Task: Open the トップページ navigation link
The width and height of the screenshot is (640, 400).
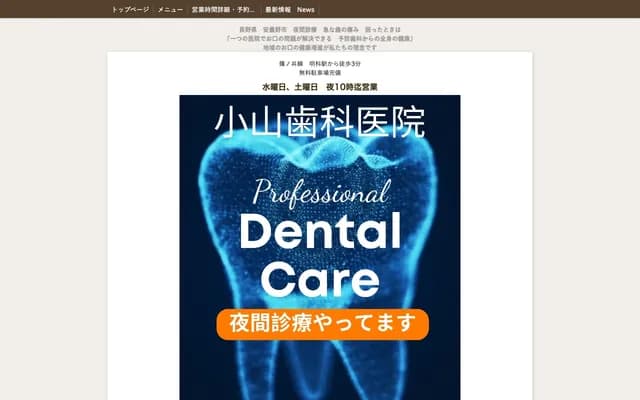Action: (x=130, y=9)
